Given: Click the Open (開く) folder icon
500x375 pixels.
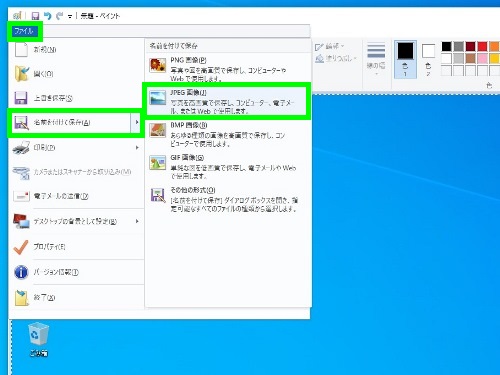Looking at the screenshot, I should point(21,74).
